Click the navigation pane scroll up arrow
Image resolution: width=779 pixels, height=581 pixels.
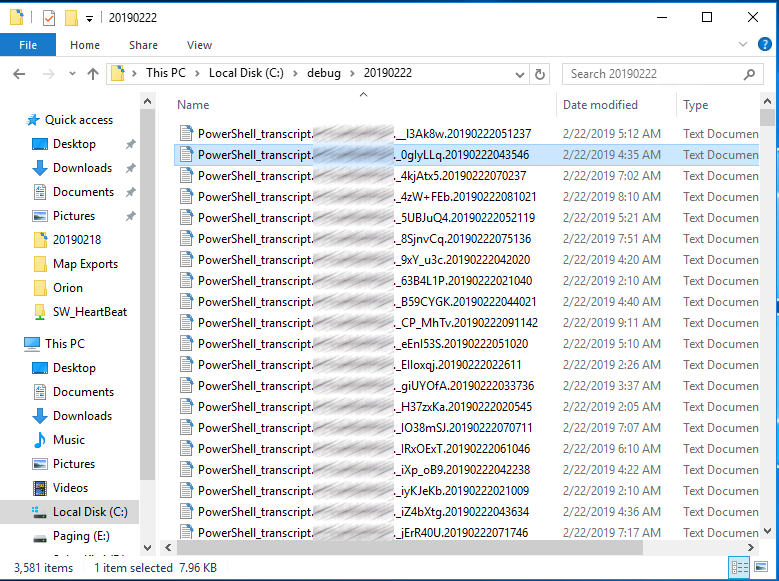tap(148, 101)
